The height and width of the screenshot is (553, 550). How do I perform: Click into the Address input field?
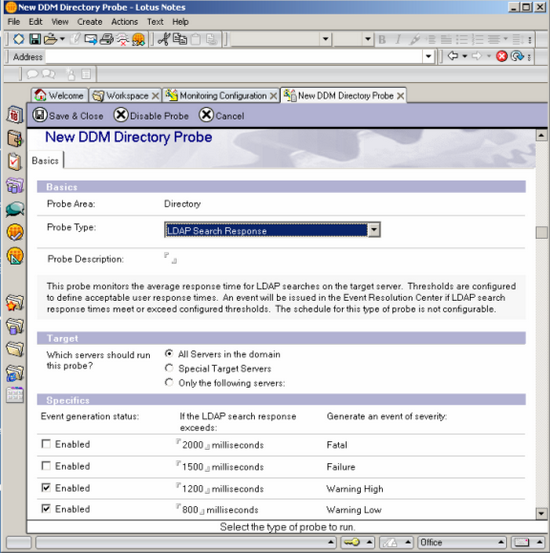(x=234, y=56)
